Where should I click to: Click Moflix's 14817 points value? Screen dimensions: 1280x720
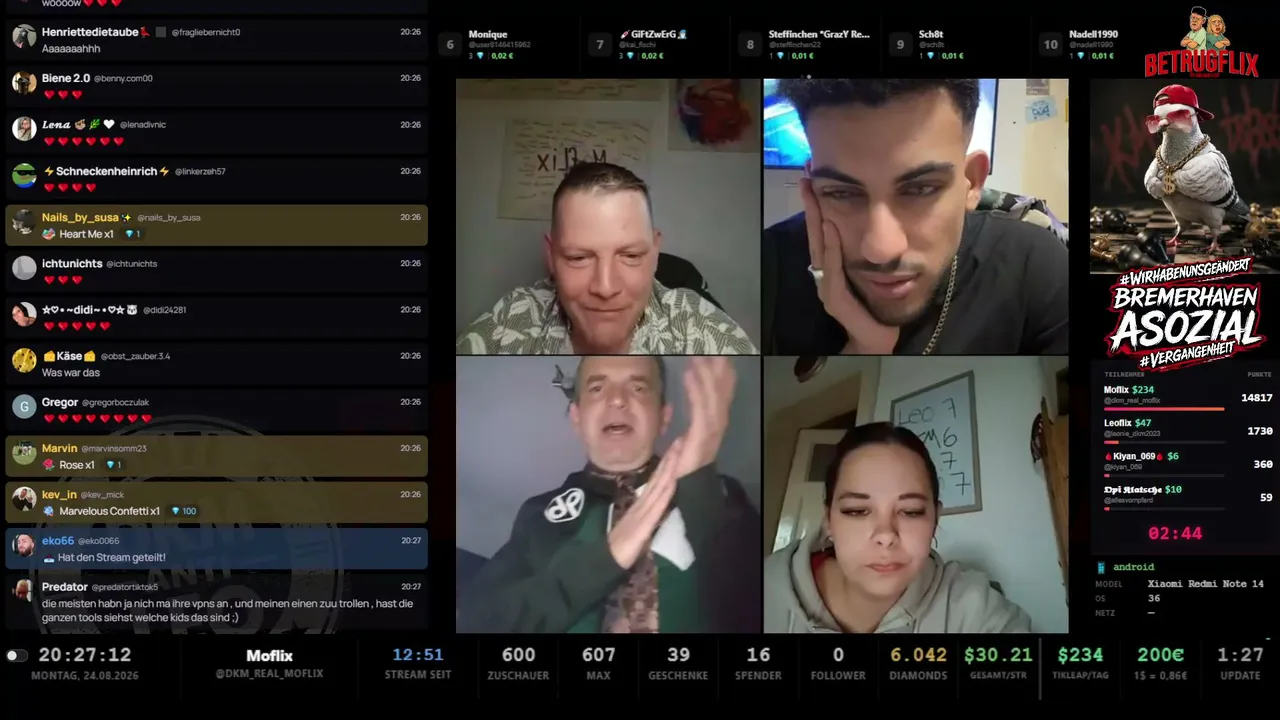[x=1256, y=398]
